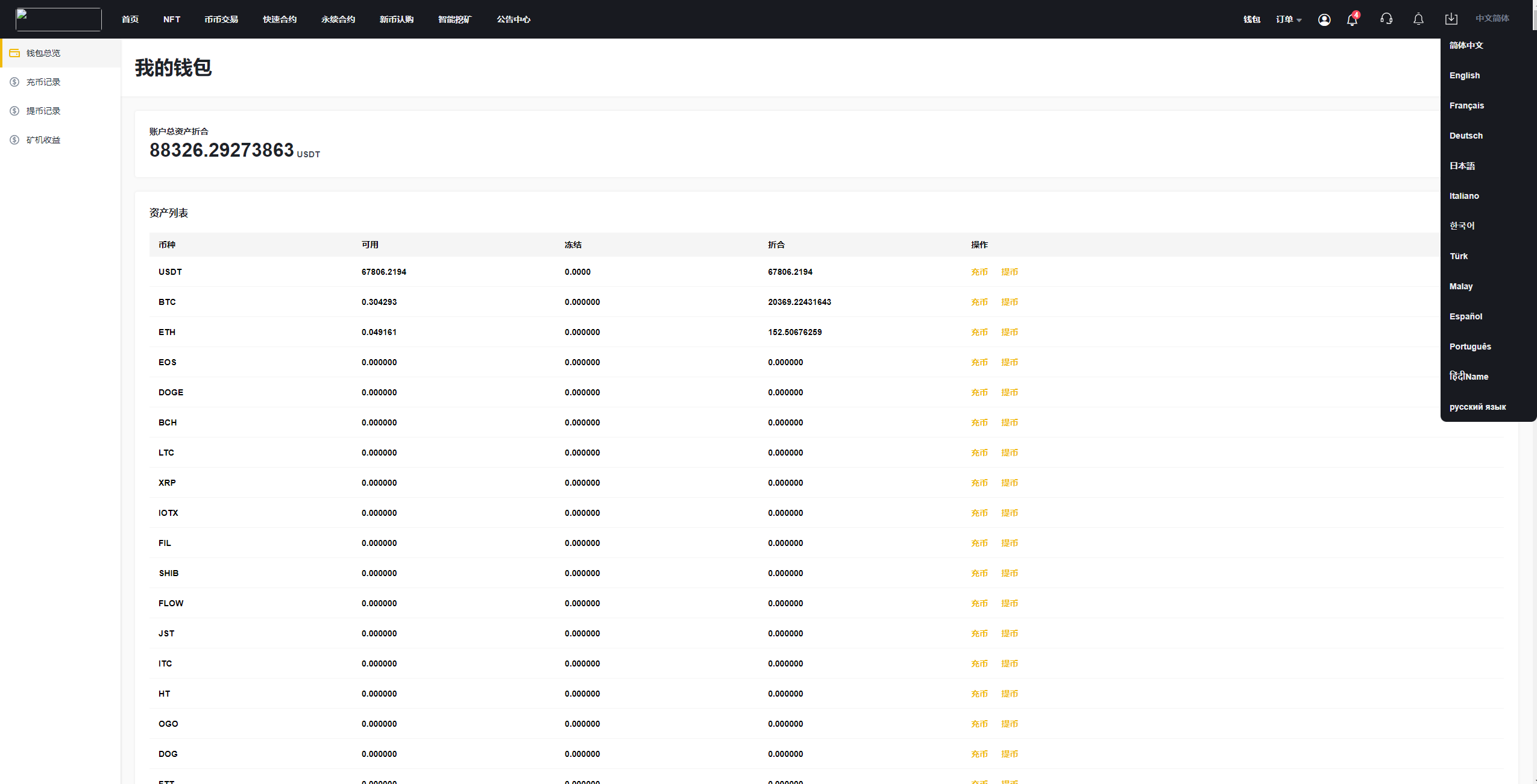Click the deposit records icon in sidebar
Image resolution: width=1537 pixels, height=784 pixels.
pyautogui.click(x=14, y=81)
